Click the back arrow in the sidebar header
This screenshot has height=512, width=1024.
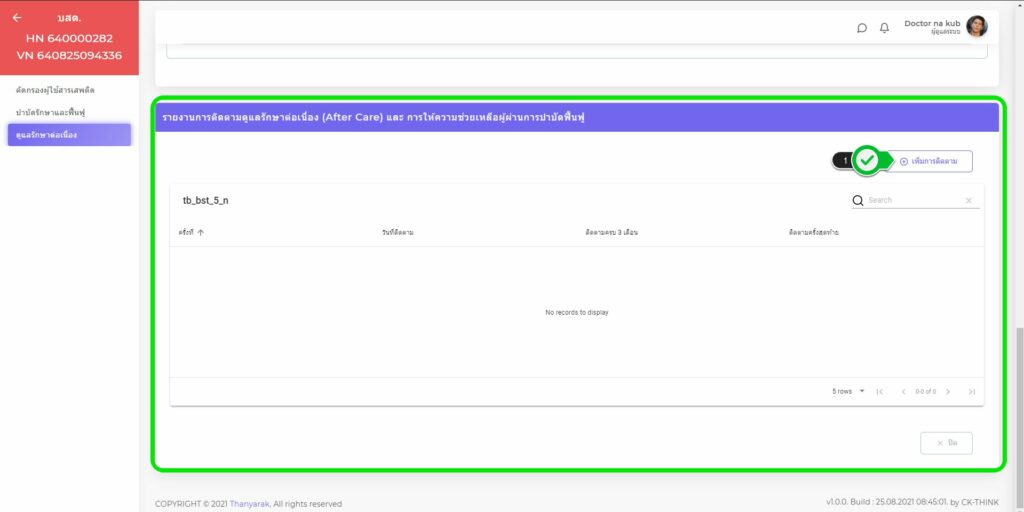[17, 18]
